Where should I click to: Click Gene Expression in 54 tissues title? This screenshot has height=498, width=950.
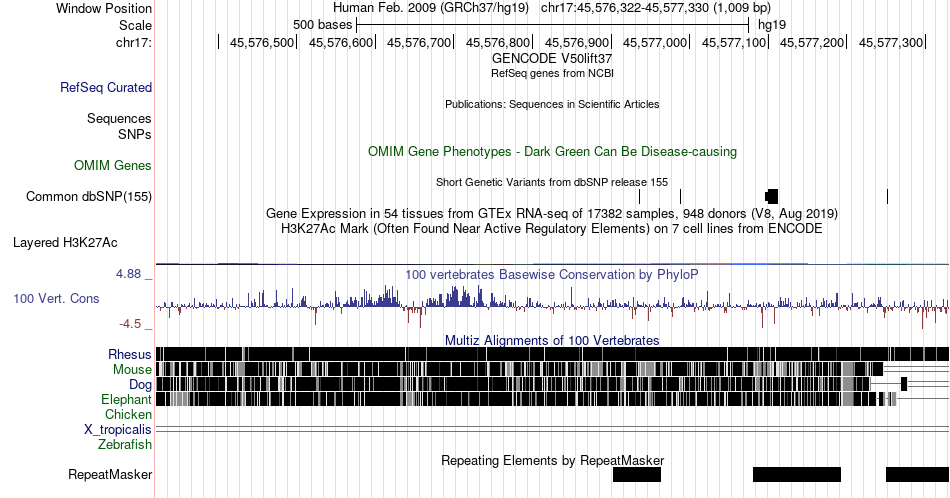pyautogui.click(x=552, y=213)
